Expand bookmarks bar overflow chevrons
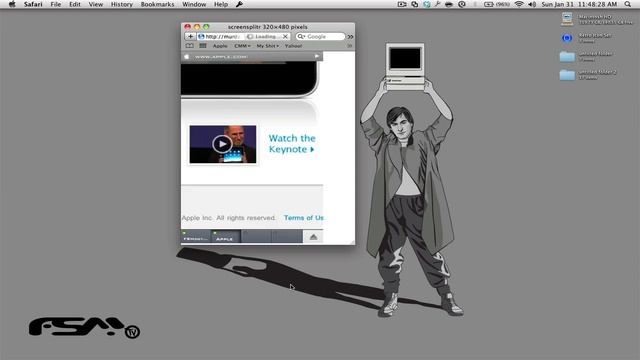Viewport: 640px width, 360px height. coord(350,46)
